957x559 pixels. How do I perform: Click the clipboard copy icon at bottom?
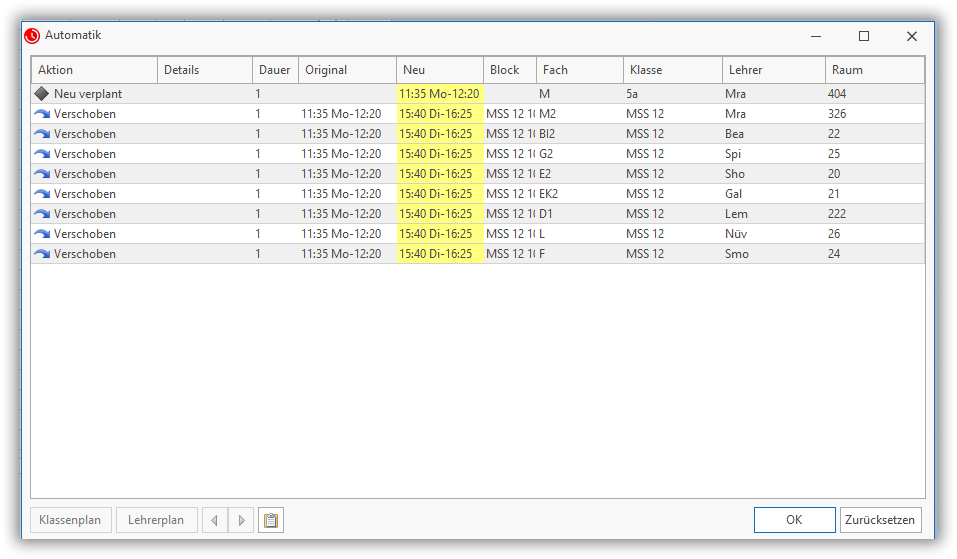[269, 520]
